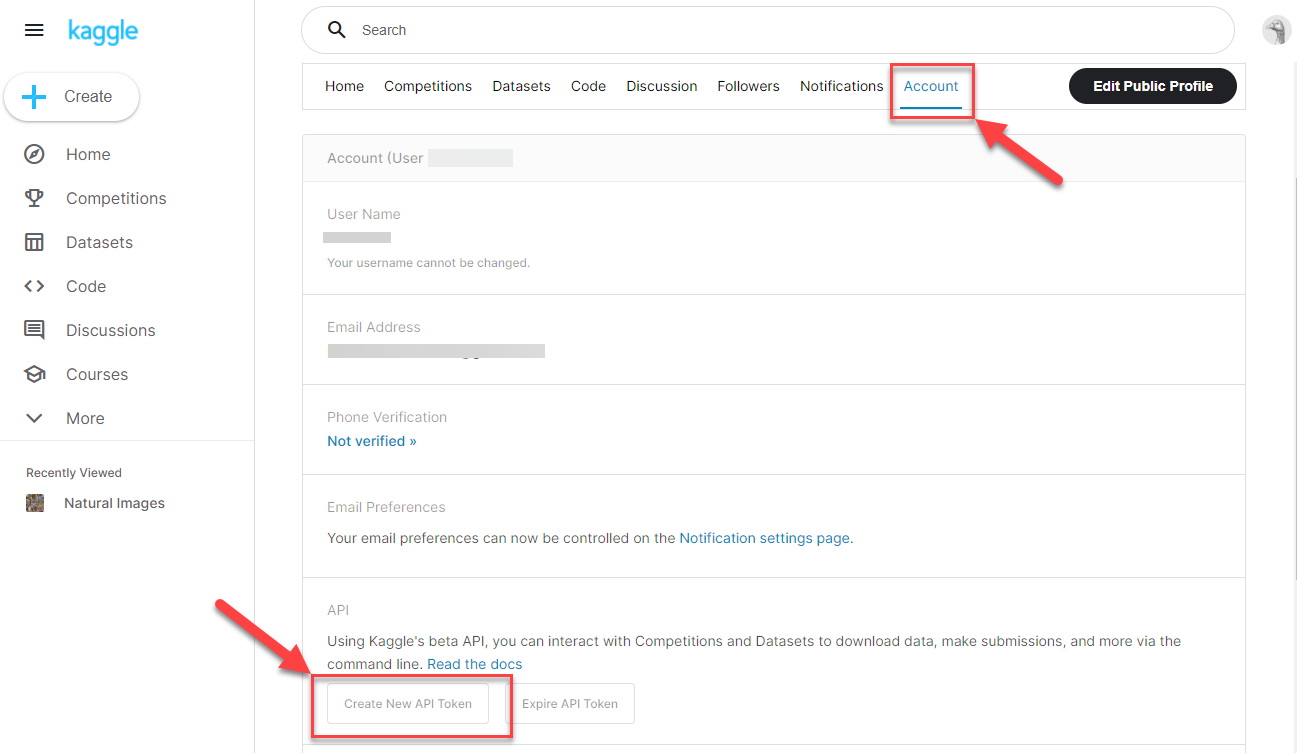
Task: Click the Datasets table icon
Action: [35, 242]
